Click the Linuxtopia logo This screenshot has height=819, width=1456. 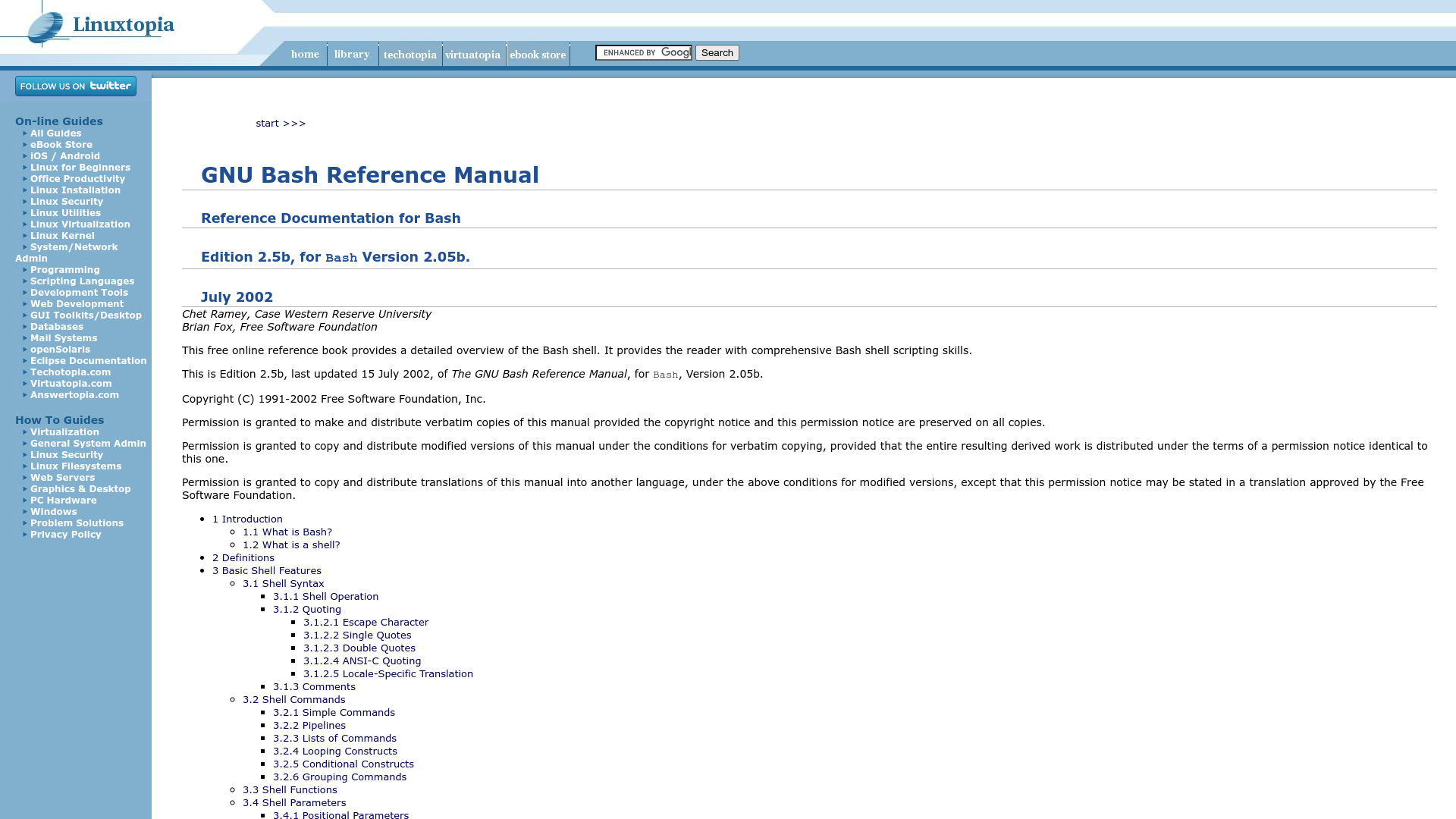(x=100, y=24)
